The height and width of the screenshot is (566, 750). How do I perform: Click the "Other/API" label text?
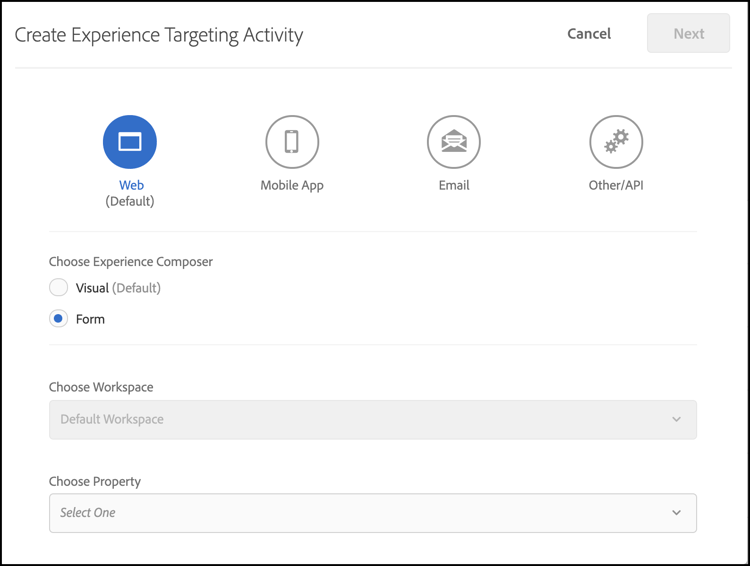click(616, 185)
